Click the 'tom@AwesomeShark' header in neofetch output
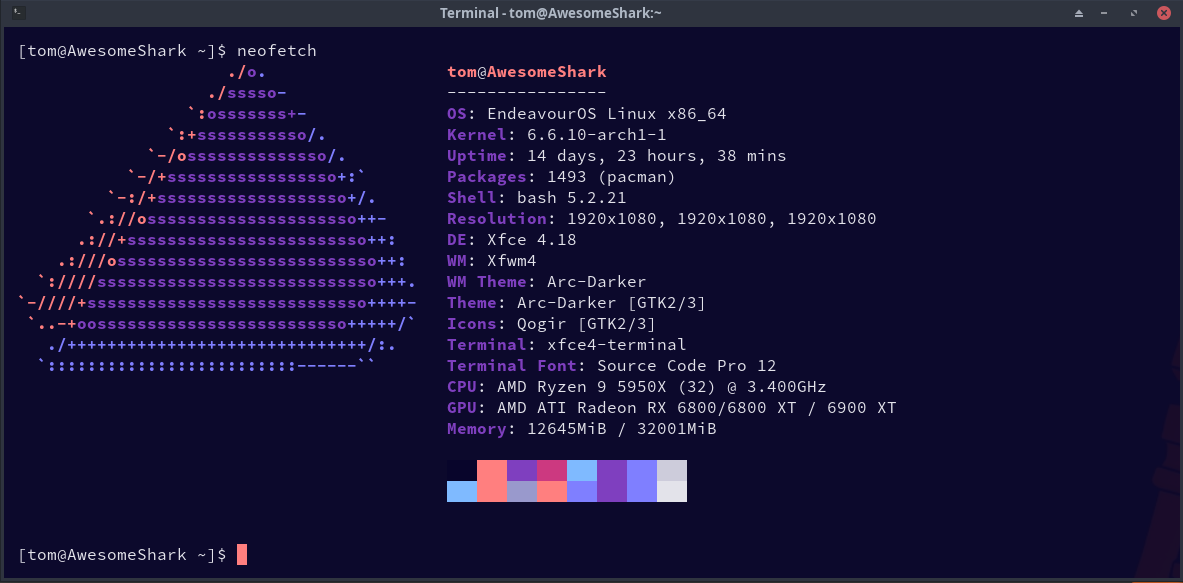 point(527,72)
